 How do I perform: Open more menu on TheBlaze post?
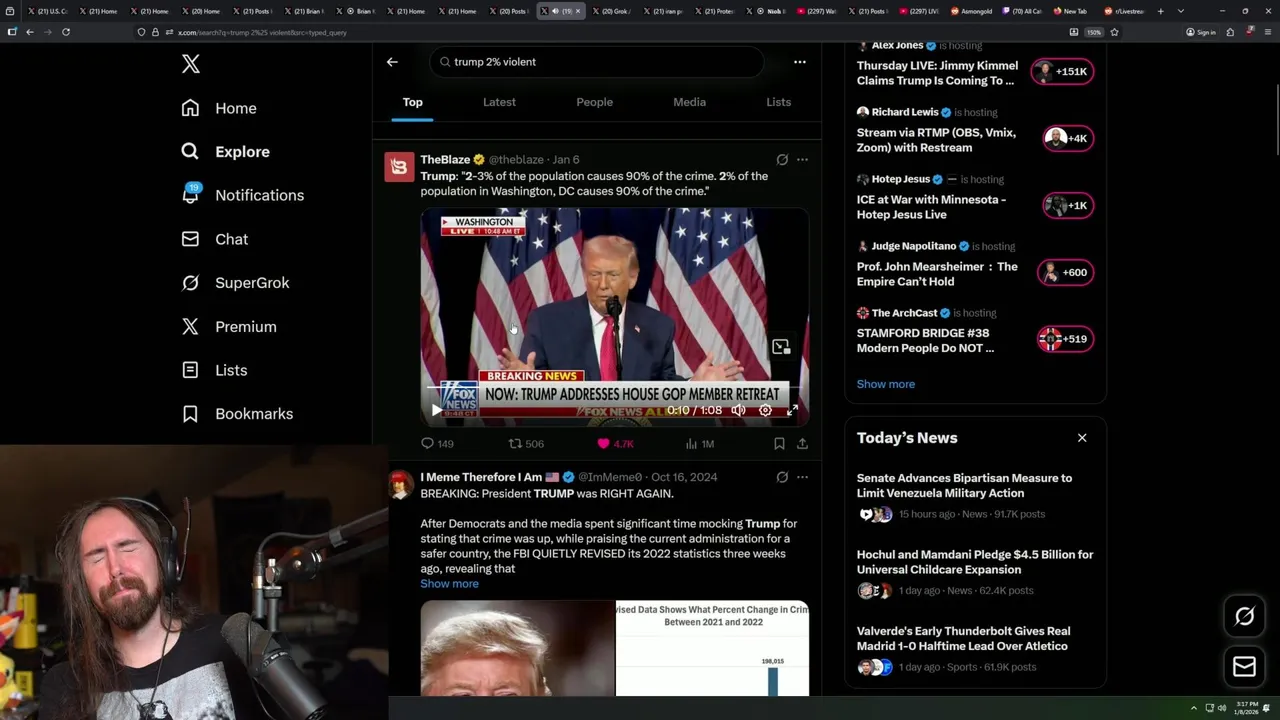coord(802,160)
